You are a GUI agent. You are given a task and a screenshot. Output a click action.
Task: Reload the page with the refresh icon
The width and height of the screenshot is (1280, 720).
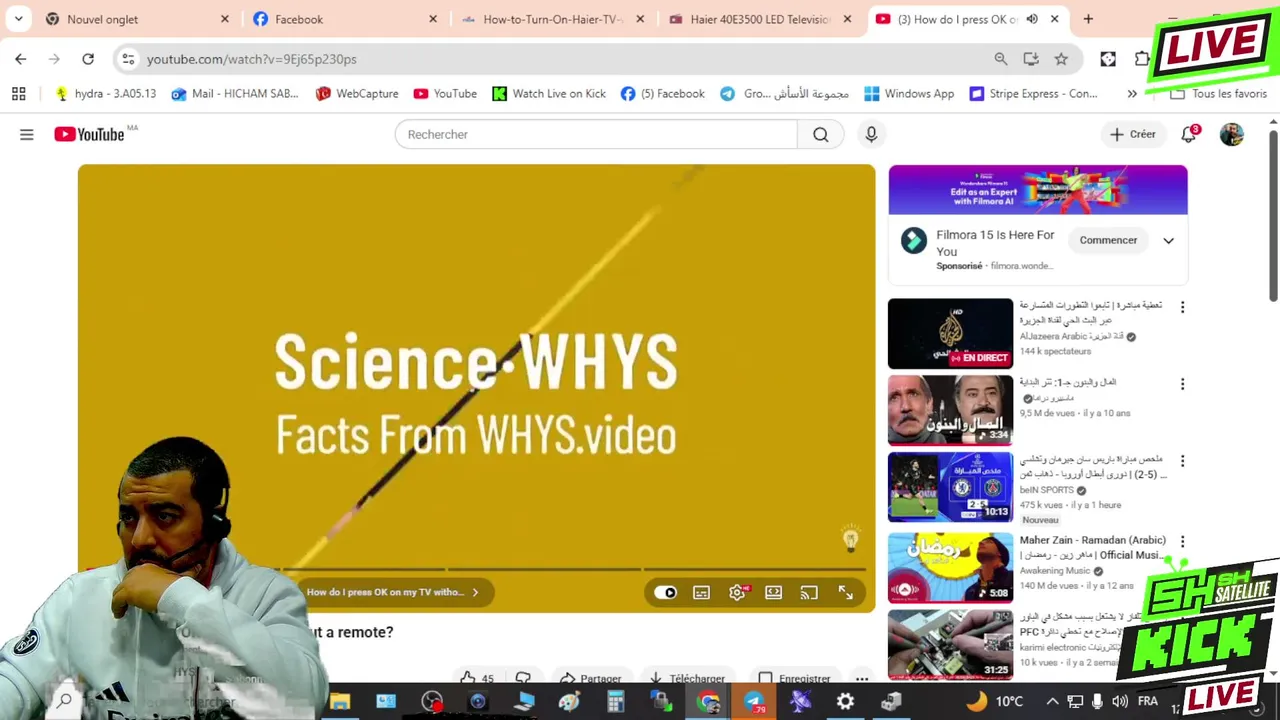pos(88,59)
